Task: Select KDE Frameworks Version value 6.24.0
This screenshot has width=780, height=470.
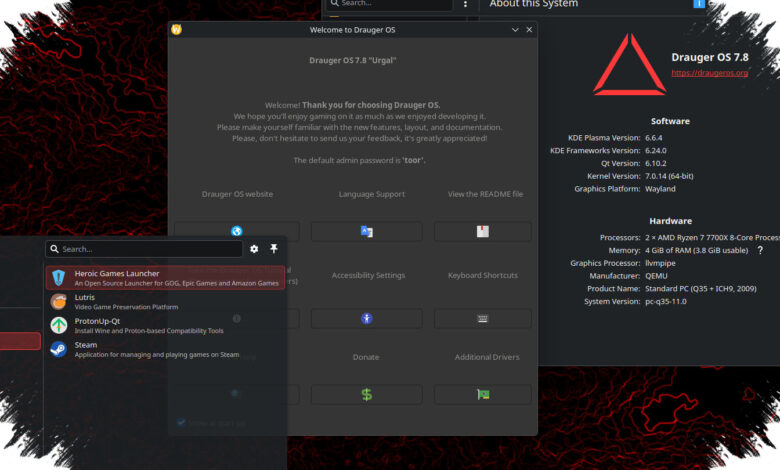Action: (656, 150)
